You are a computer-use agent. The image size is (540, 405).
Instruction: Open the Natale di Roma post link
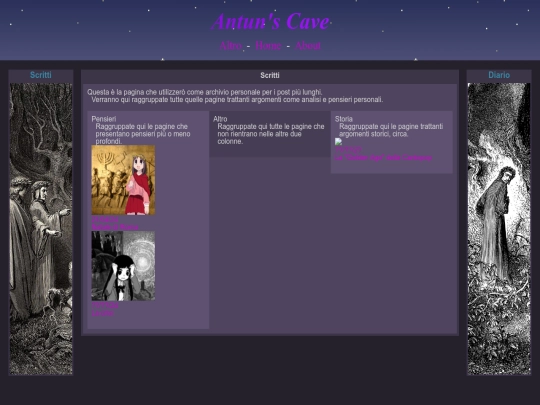click(115, 227)
